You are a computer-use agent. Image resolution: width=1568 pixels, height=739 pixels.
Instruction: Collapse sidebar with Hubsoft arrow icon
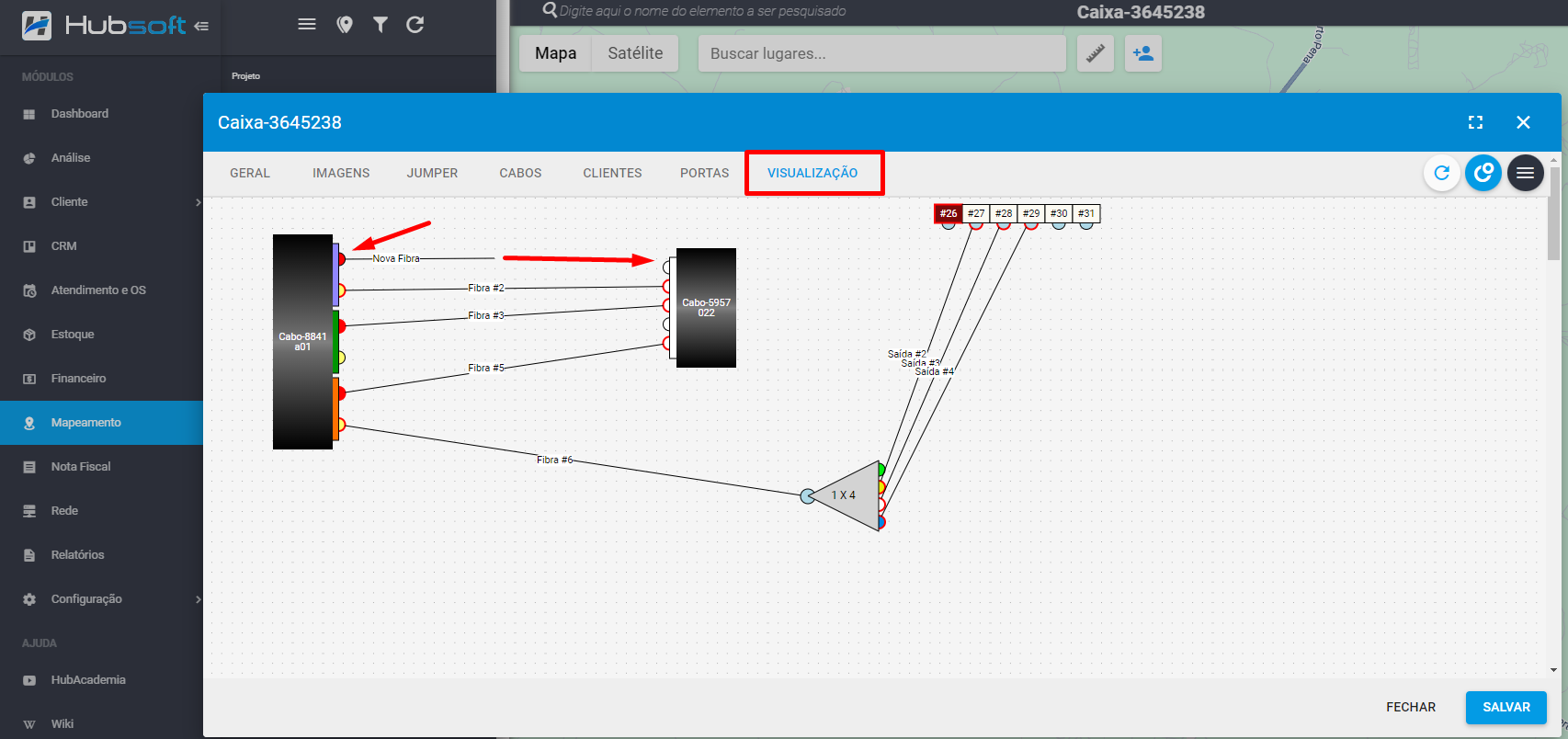coord(201,26)
